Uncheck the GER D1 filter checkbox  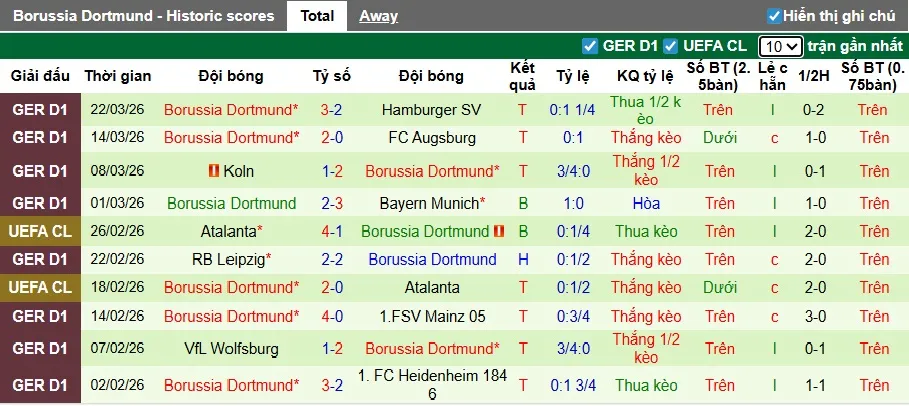tap(590, 46)
